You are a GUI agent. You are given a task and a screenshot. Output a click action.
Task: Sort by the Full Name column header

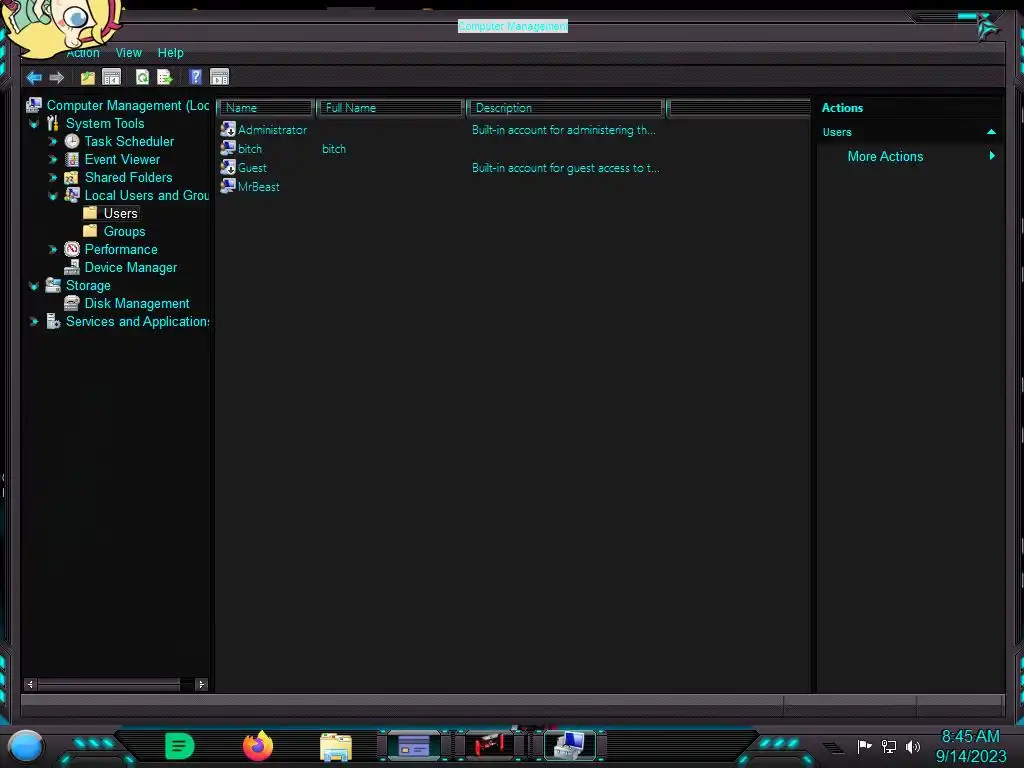point(390,108)
